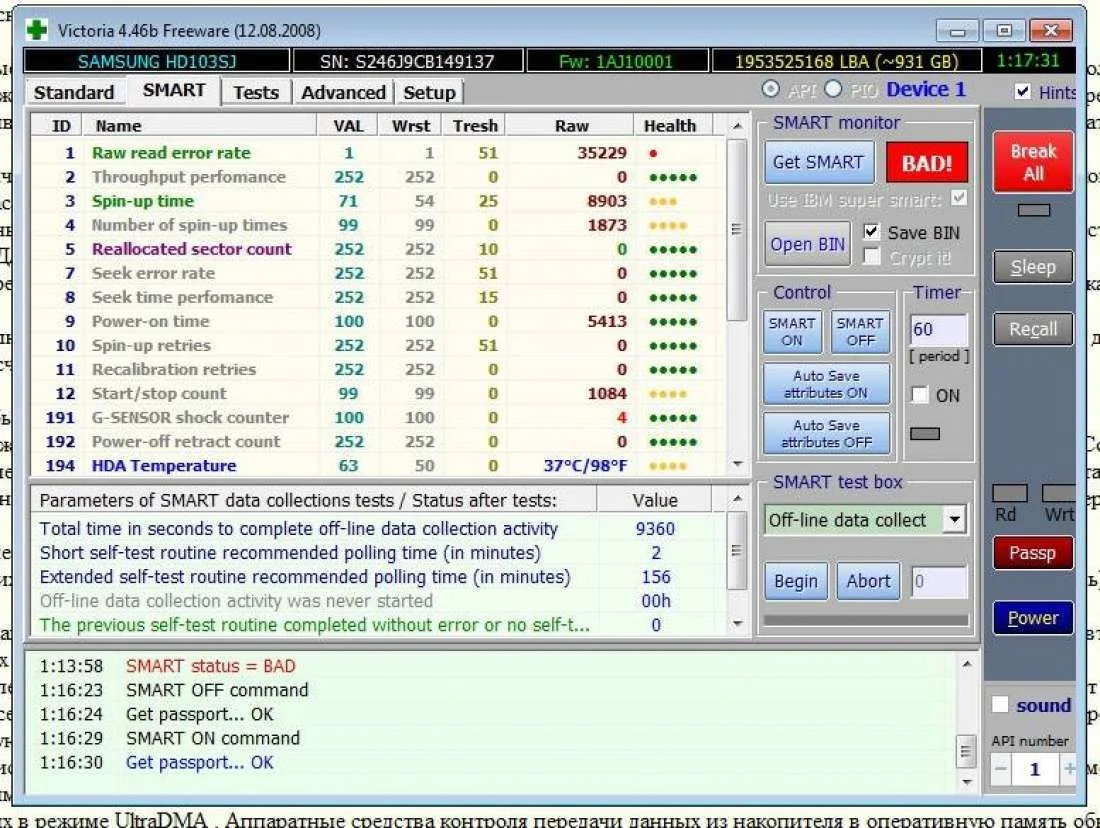The image size is (1100, 828).
Task: Click the timer indicator under ON checkbox
Action: [x=925, y=434]
